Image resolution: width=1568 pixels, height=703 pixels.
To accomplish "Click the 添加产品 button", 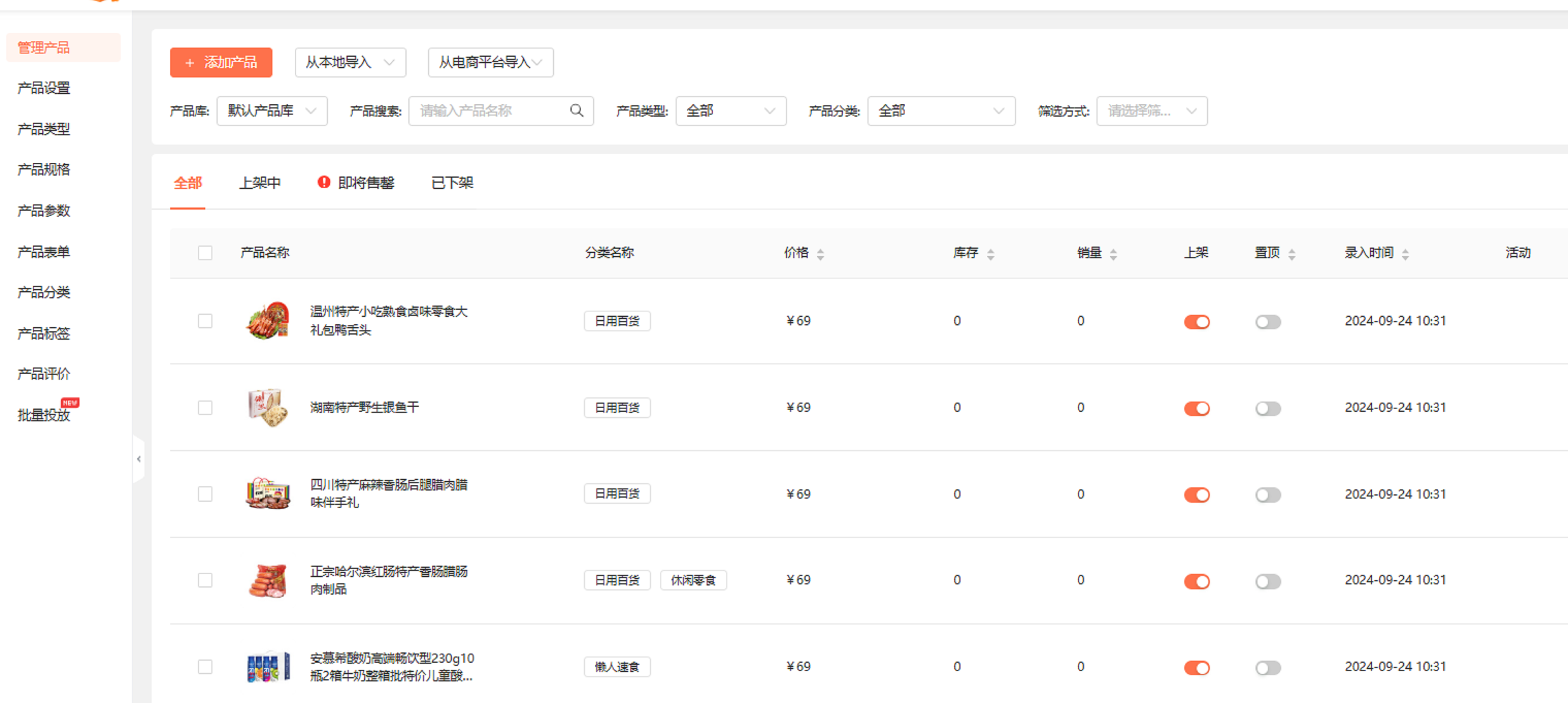I will click(x=221, y=62).
